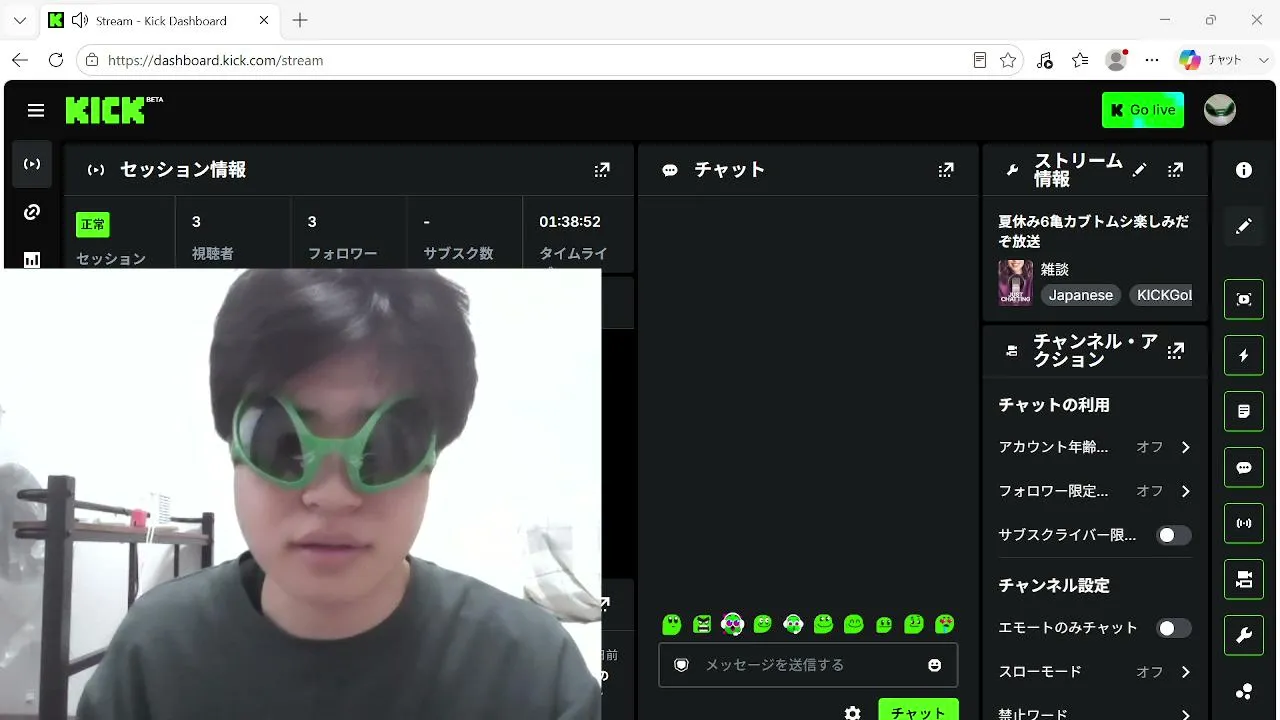Click the message input field
Viewport: 1280px width, 720px height.
click(x=808, y=665)
